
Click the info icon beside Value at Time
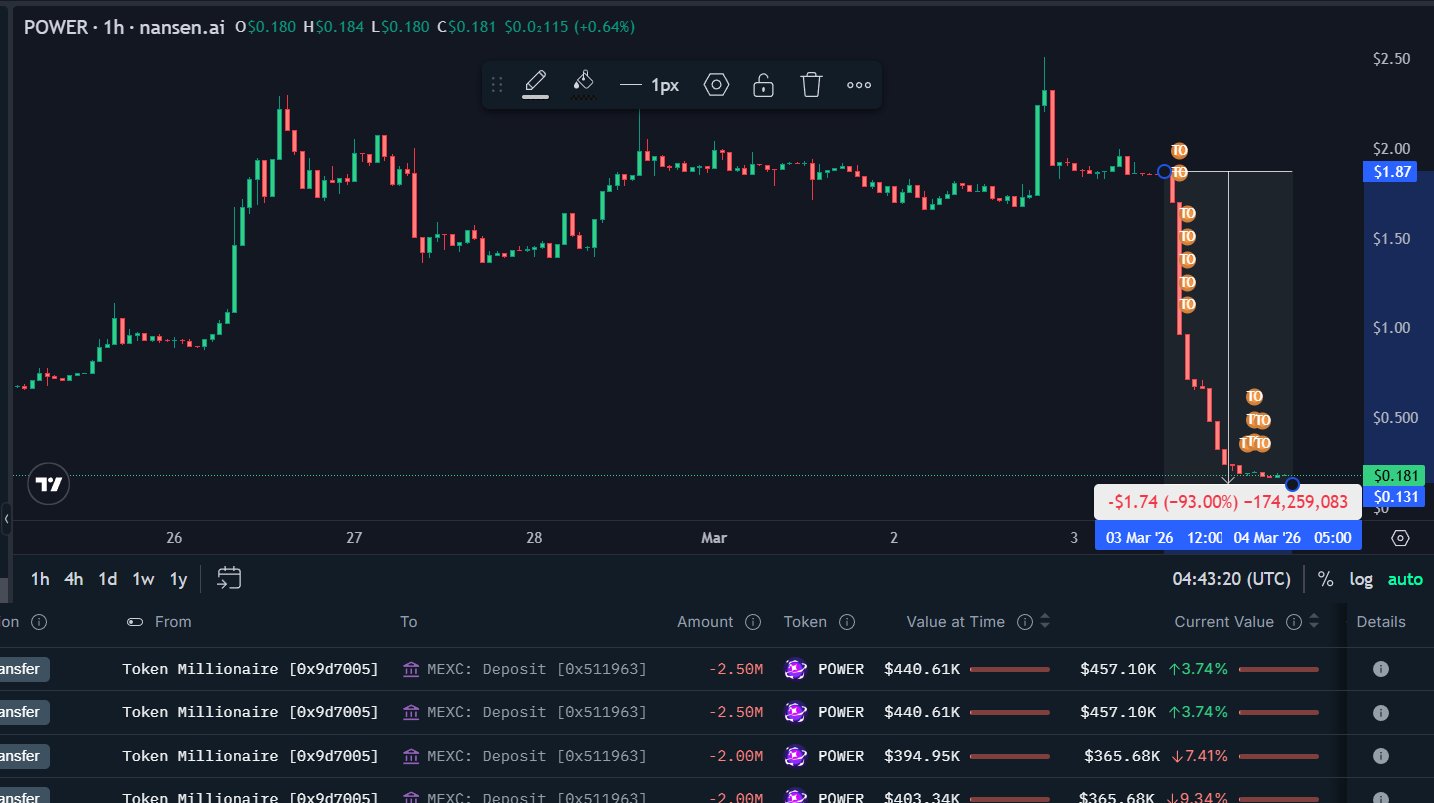pos(1024,622)
